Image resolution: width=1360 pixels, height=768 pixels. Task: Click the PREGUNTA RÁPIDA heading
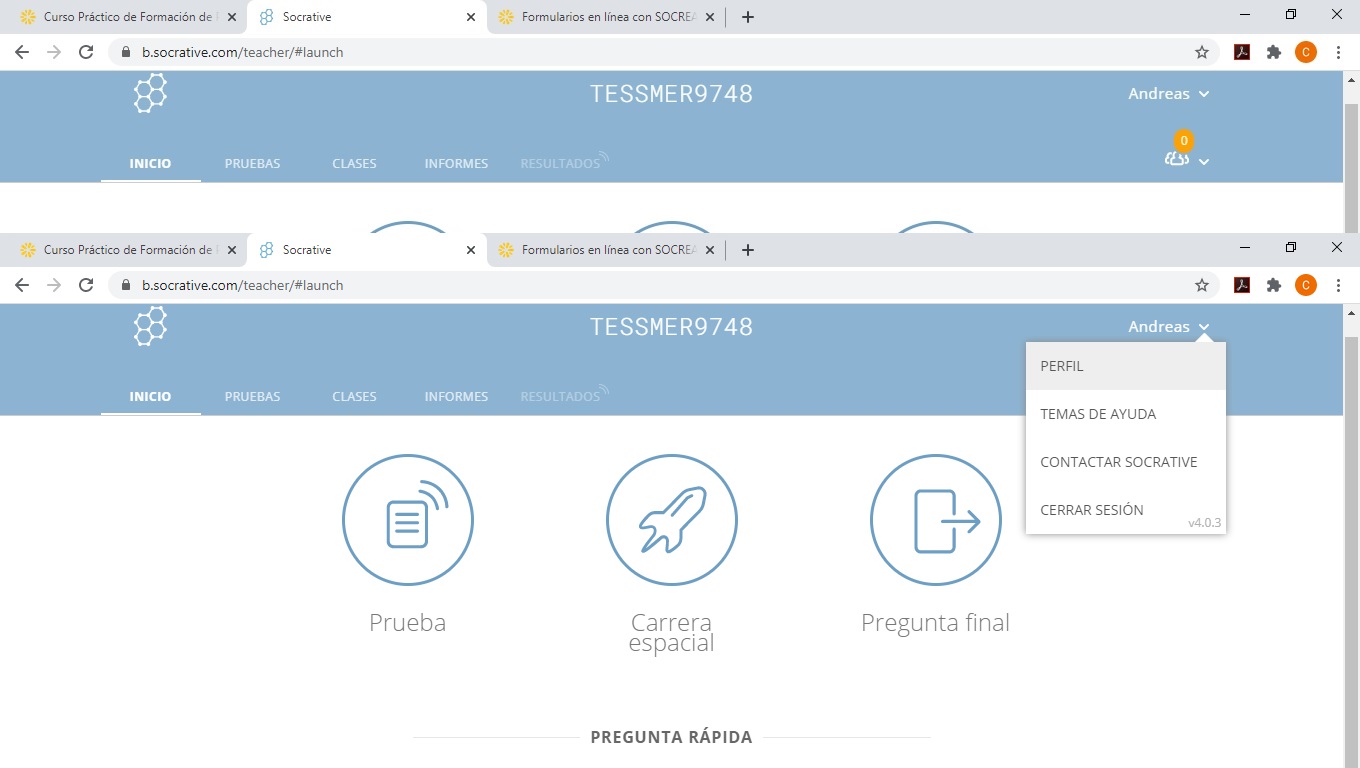[671, 737]
